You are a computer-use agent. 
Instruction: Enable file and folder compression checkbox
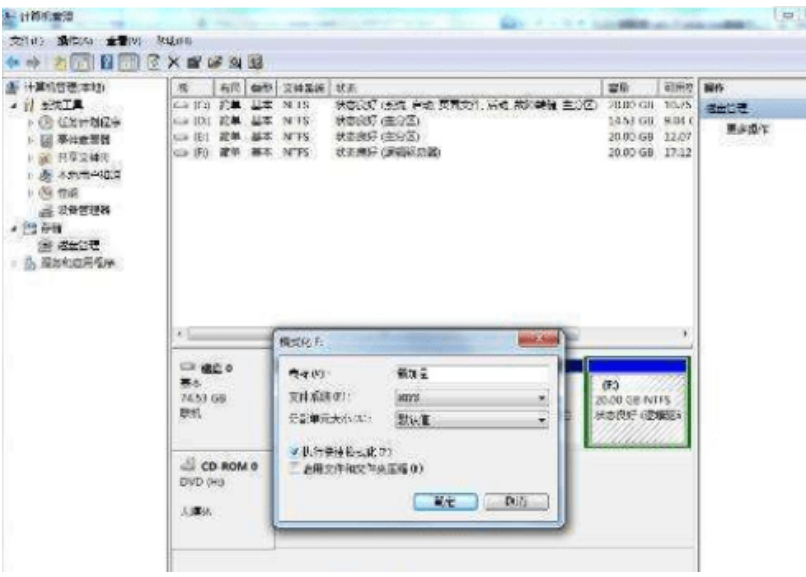[292, 467]
